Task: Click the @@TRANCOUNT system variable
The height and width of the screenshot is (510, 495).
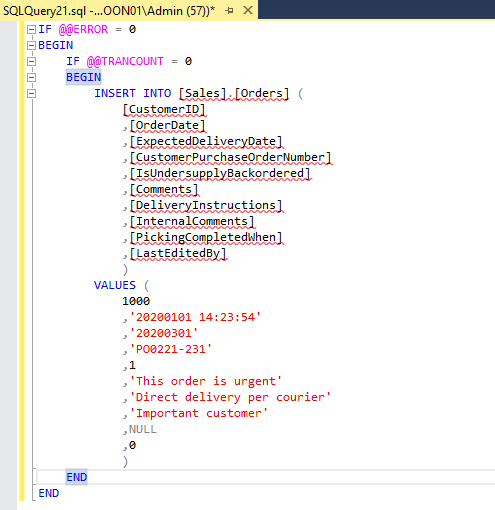Action: pos(125,61)
